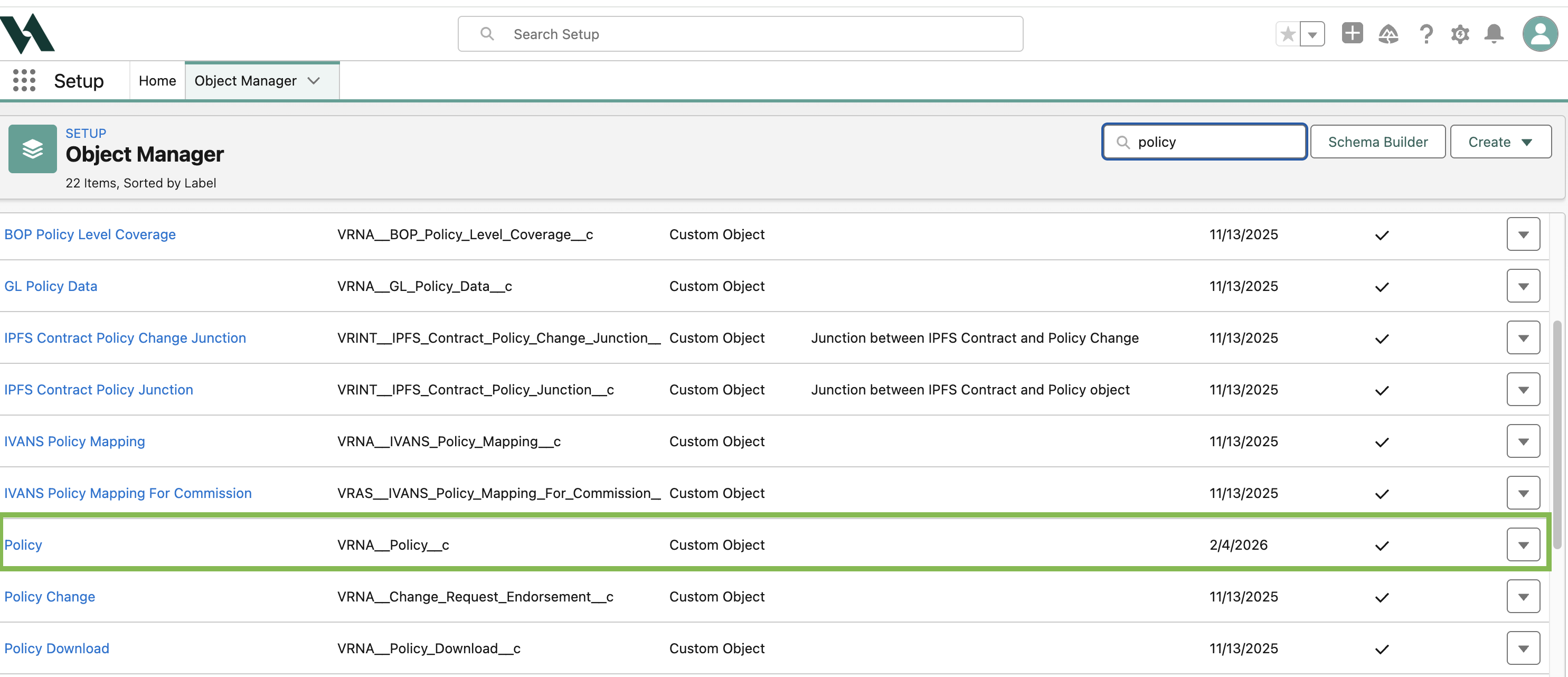Screen dimensions: 1568x677
Task: Open the Help question mark icon
Action: [x=1425, y=34]
